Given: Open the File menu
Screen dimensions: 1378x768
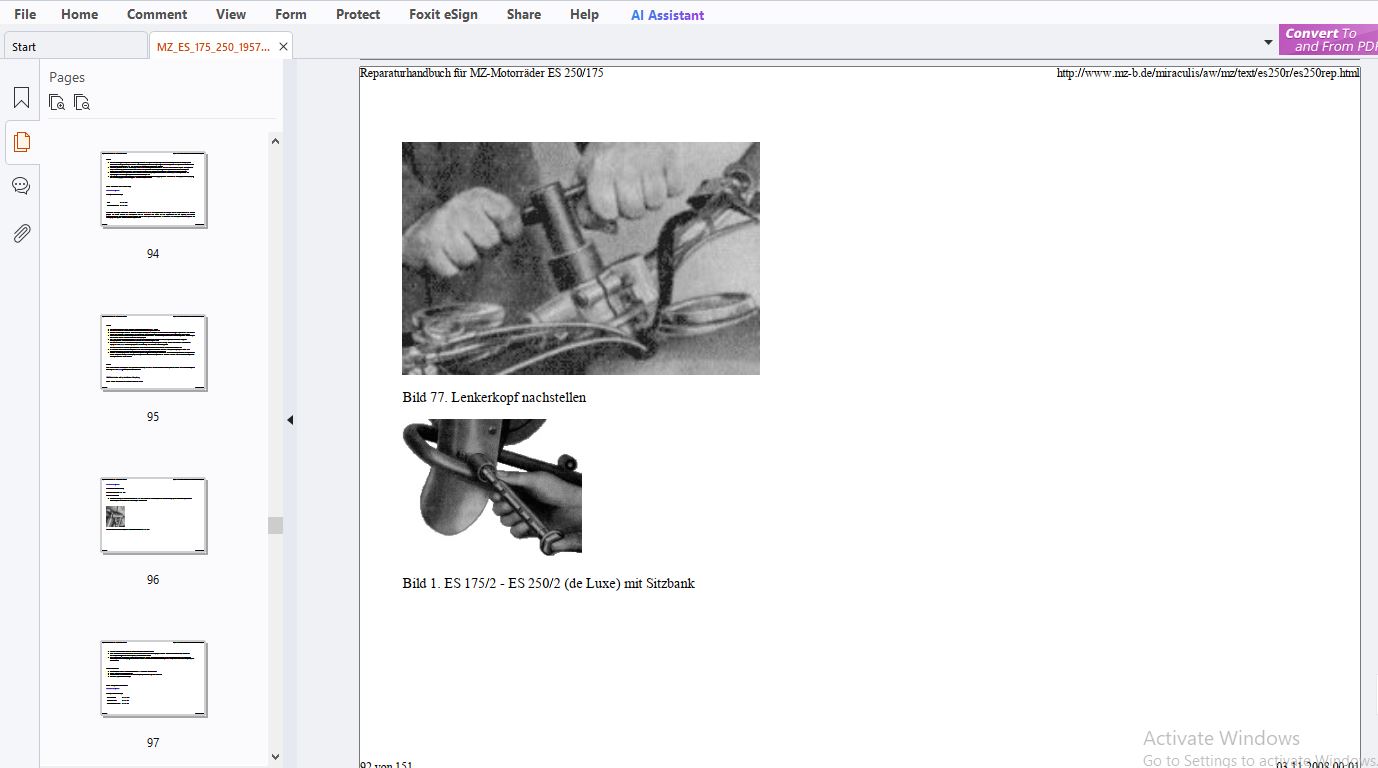Looking at the screenshot, I should [25, 14].
